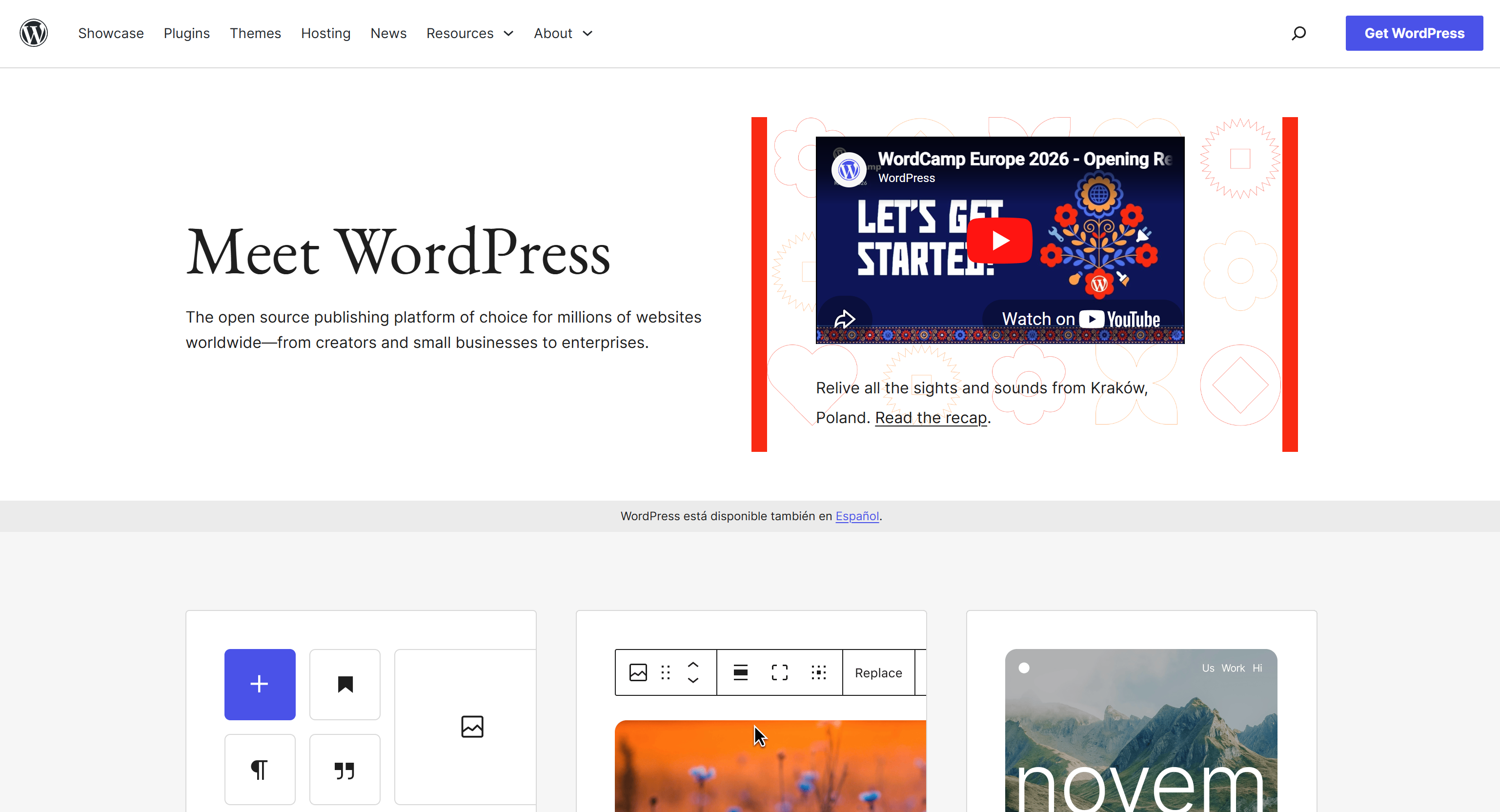Screen dimensions: 1500x812
Task: Open the Hosting nav item
Action: (325, 33)
